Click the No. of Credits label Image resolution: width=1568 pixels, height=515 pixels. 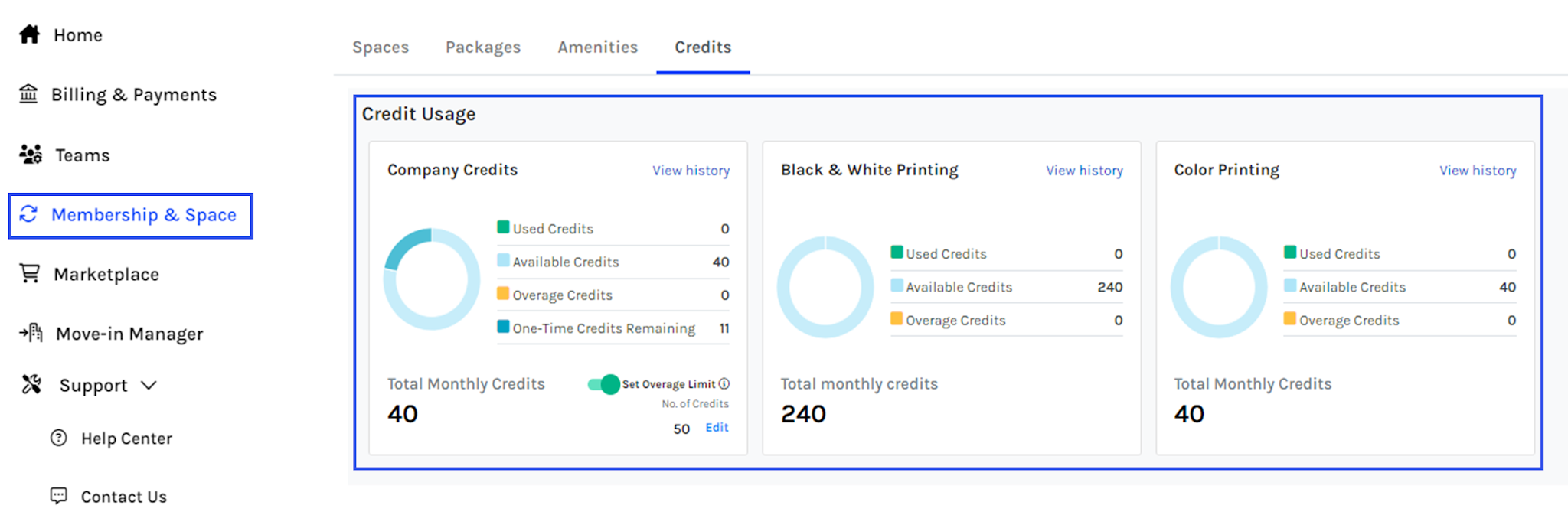click(695, 404)
